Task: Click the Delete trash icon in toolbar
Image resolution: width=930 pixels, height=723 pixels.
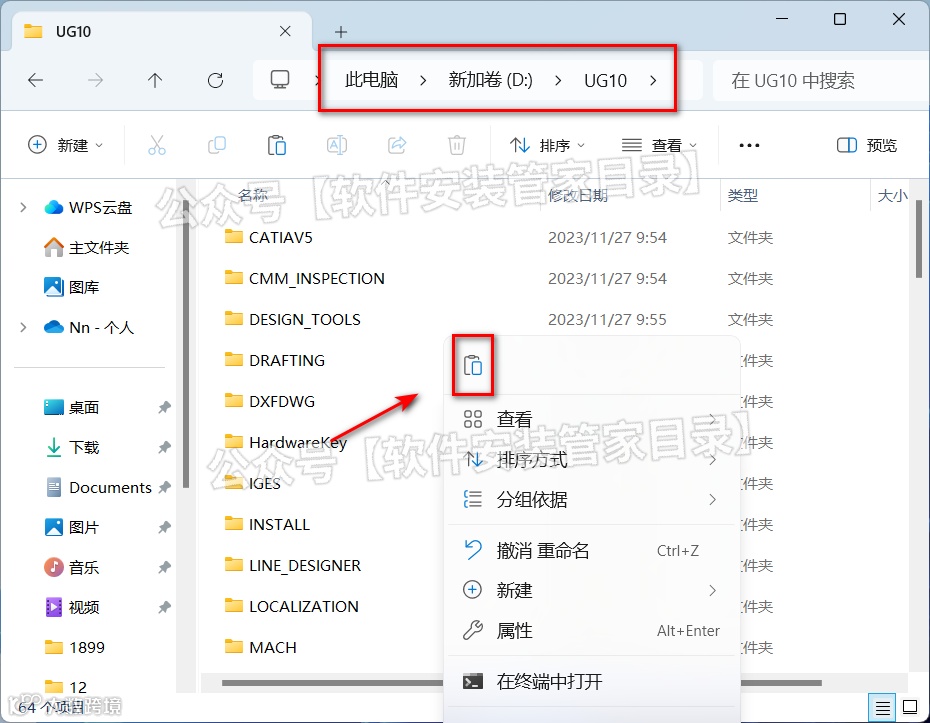Action: click(x=457, y=145)
